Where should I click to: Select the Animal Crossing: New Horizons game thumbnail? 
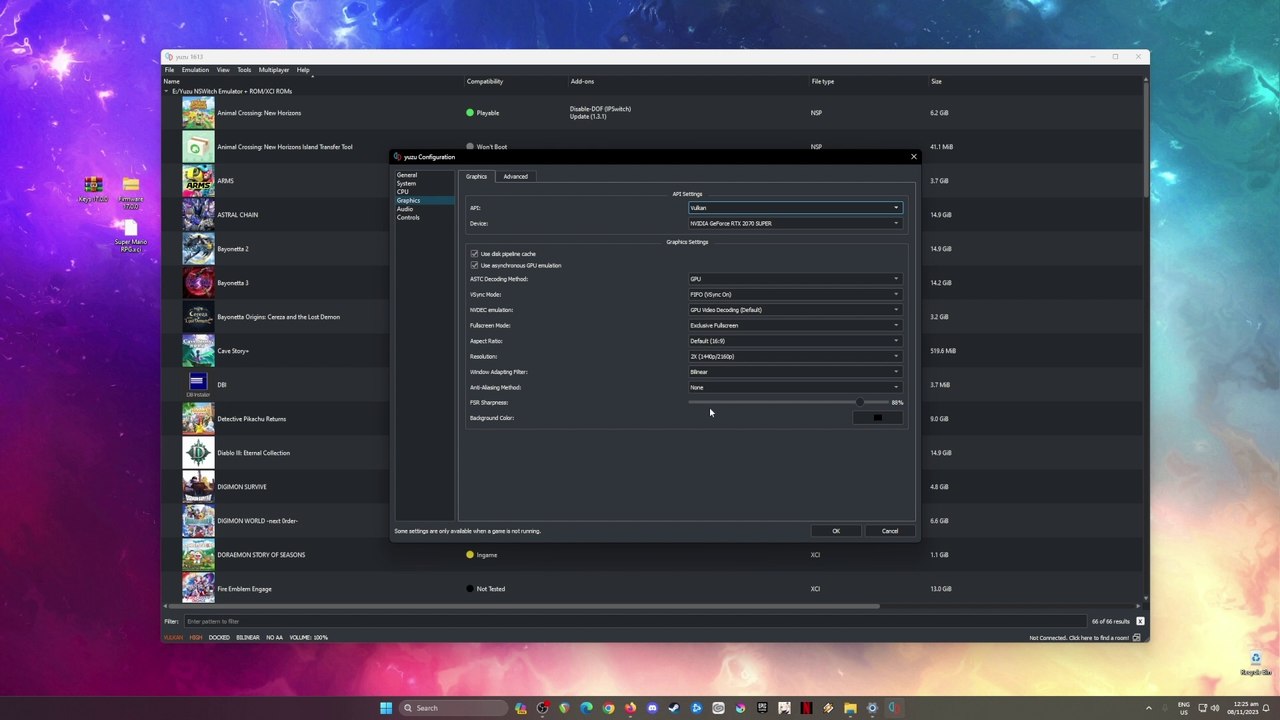(198, 113)
